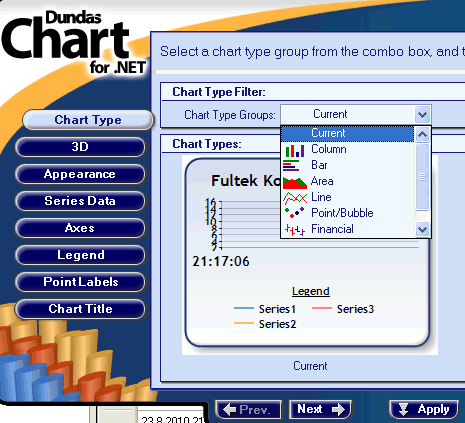Select the Line chart group icon
The width and height of the screenshot is (465, 423).
click(x=295, y=198)
